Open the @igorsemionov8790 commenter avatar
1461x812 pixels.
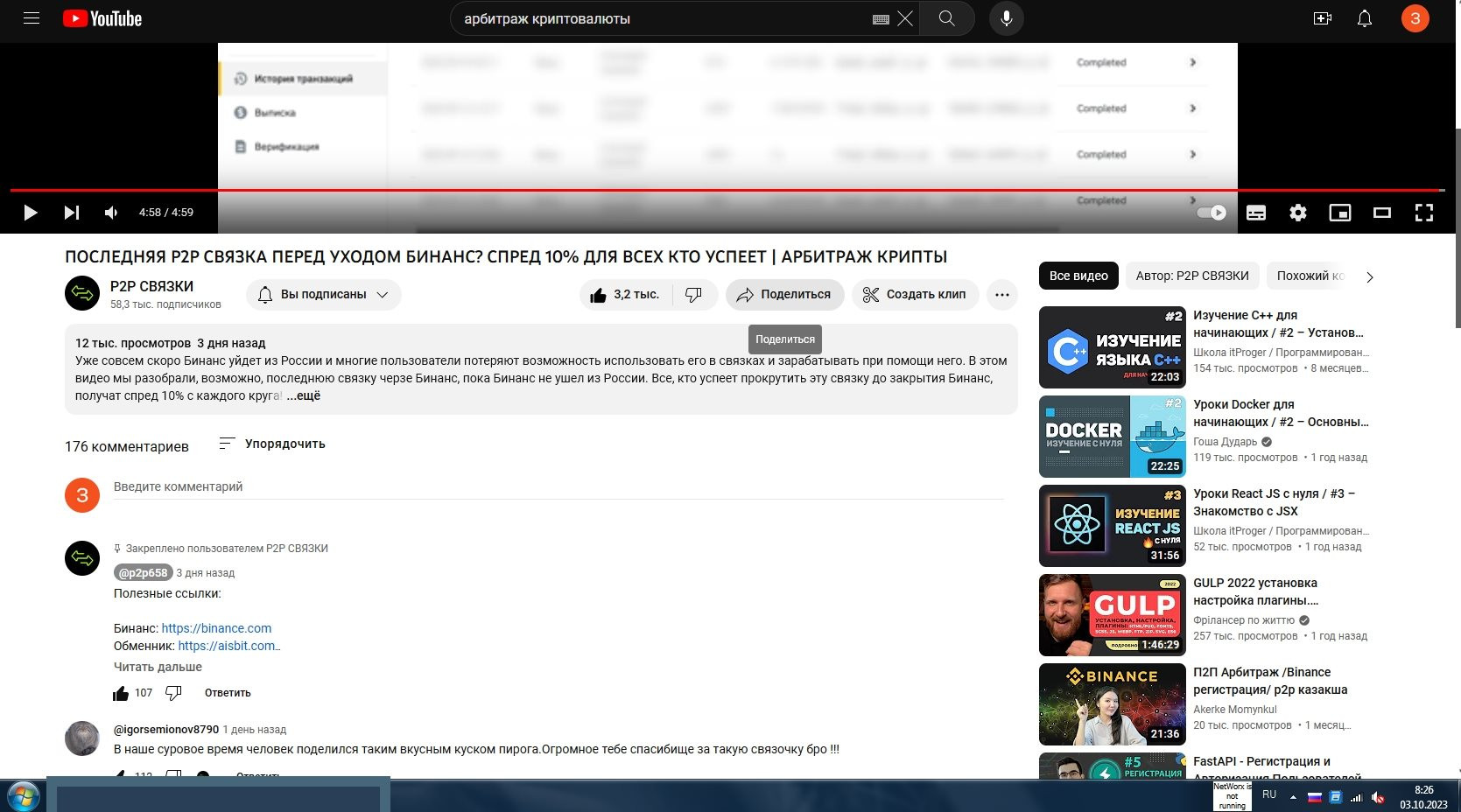82,738
